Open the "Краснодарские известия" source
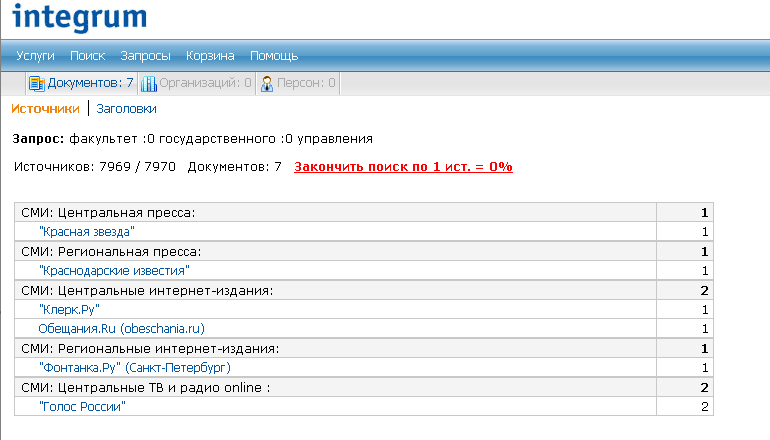The width and height of the screenshot is (770, 440). (114, 271)
